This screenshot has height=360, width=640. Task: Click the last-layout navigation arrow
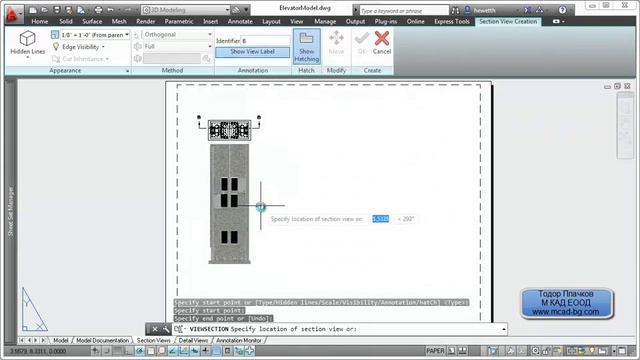click(x=43, y=340)
